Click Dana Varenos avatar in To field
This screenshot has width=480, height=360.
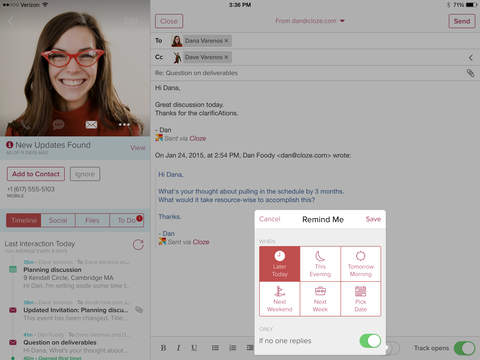[x=177, y=41]
